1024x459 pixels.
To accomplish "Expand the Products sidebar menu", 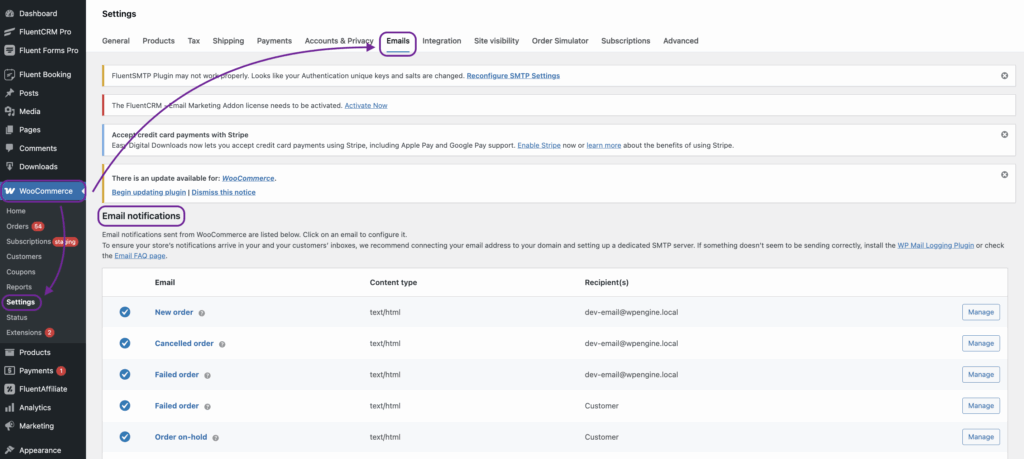I will point(34,352).
